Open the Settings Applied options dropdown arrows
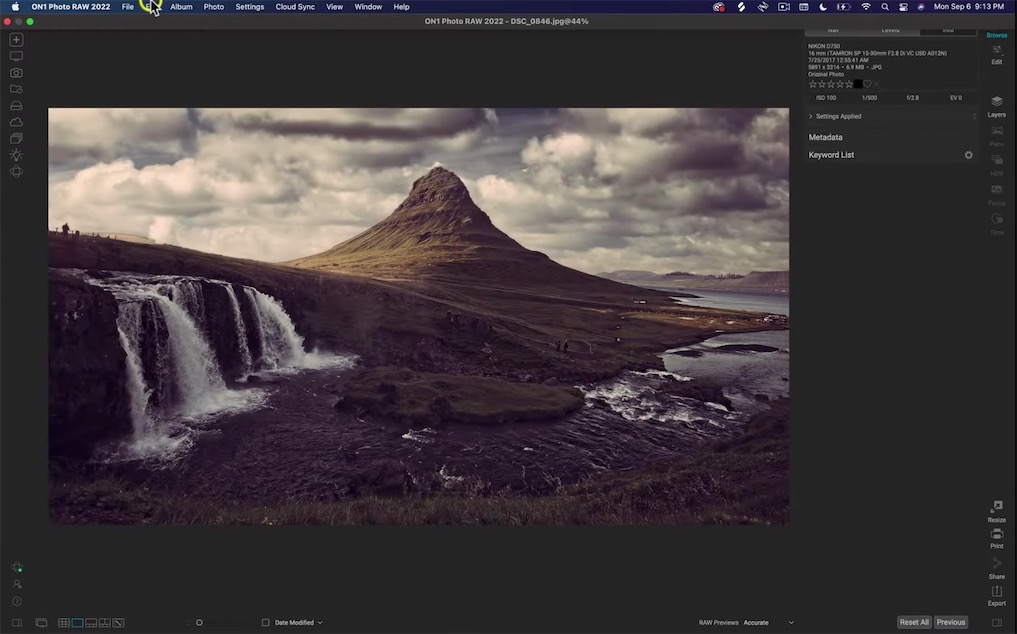The height and width of the screenshot is (634, 1017). tap(974, 116)
